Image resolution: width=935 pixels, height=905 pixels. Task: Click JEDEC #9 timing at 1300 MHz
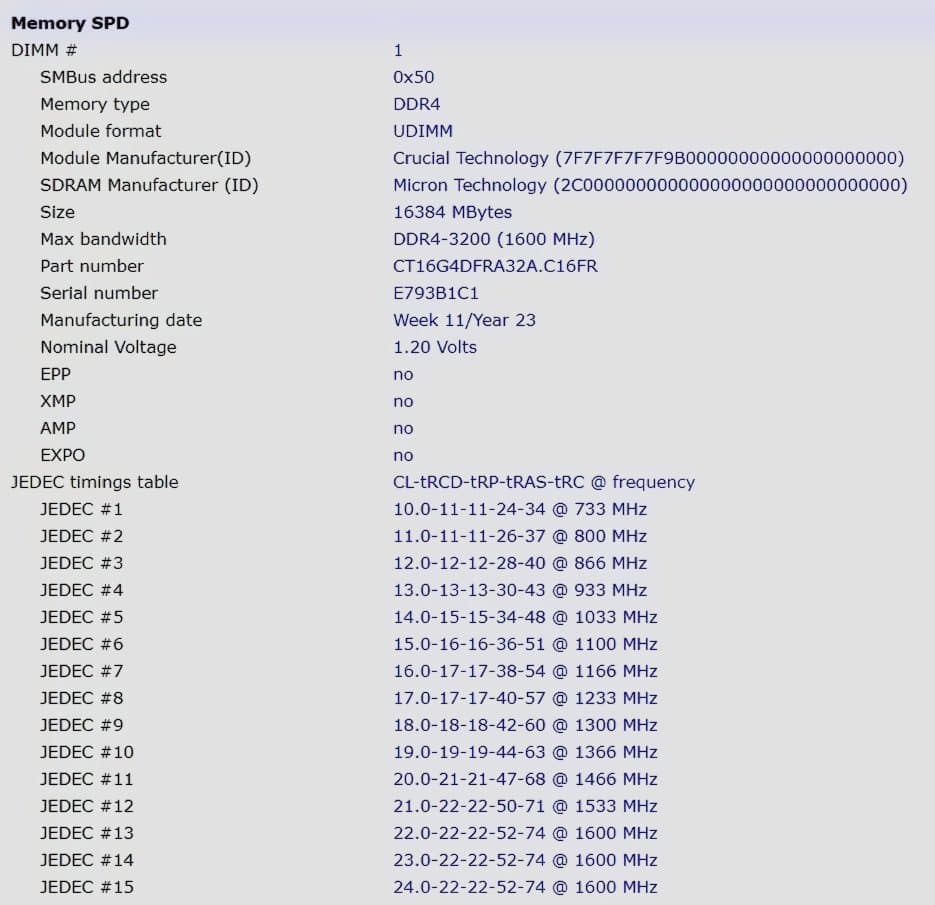pyautogui.click(x=525, y=725)
